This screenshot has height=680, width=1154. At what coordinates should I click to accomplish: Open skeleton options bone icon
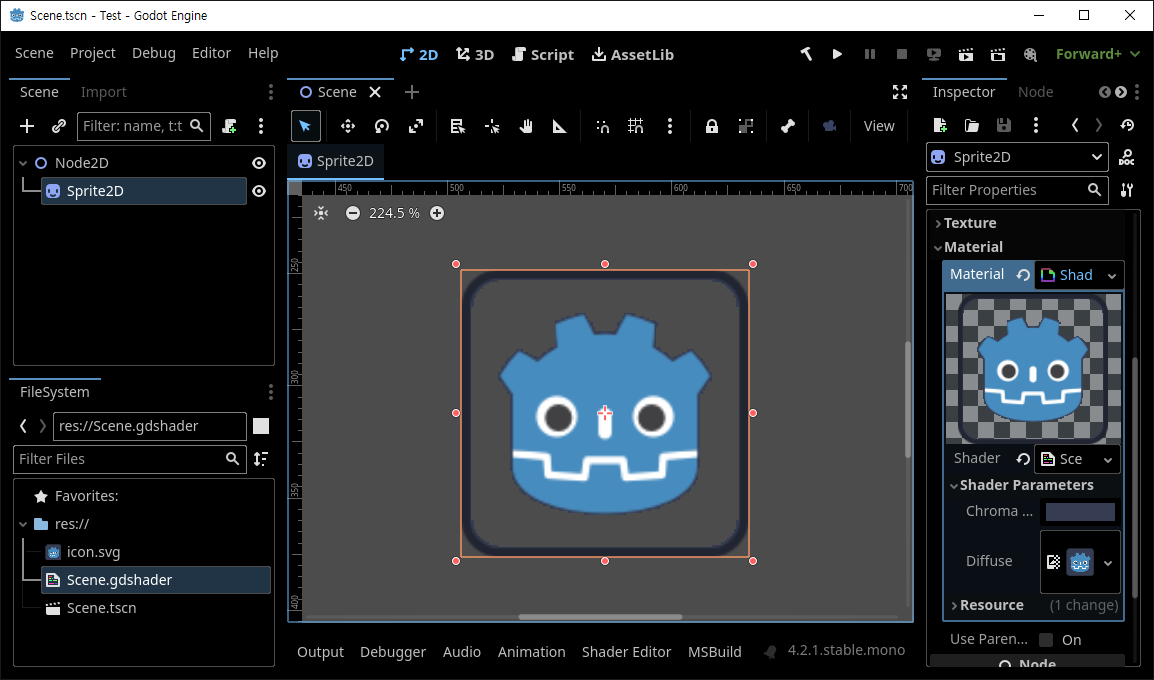click(x=787, y=127)
